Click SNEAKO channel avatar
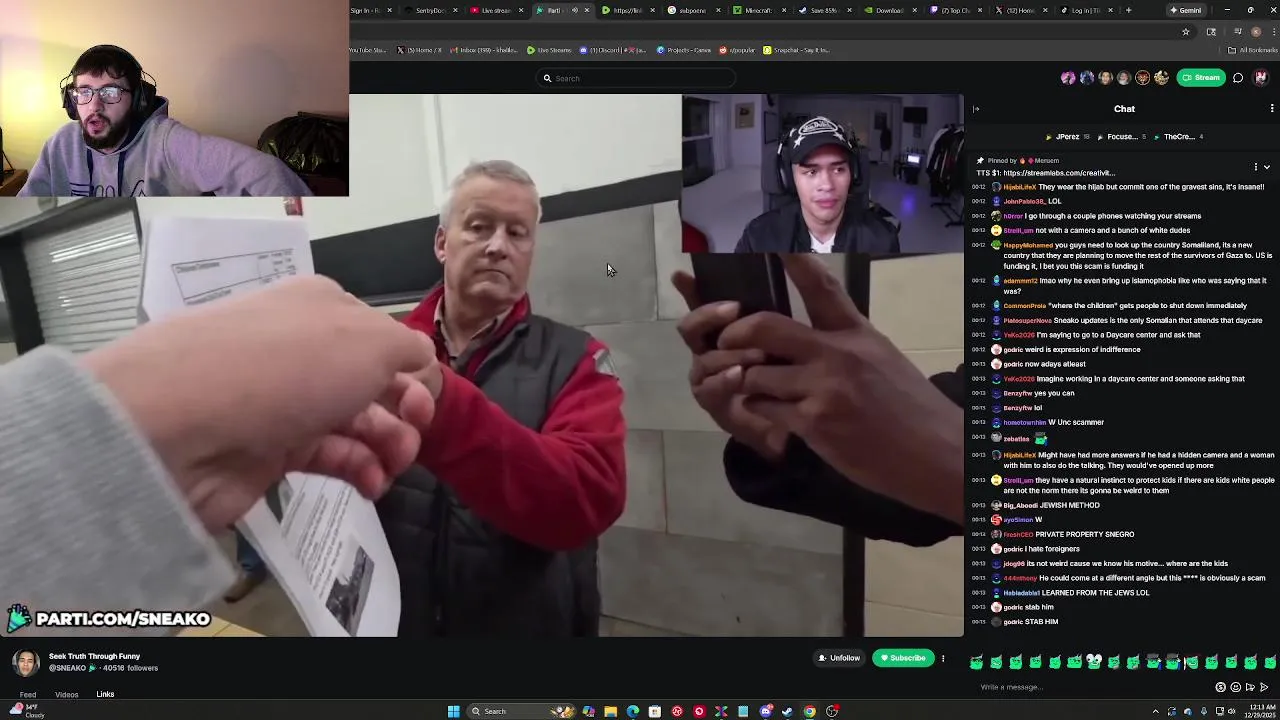 pos(26,662)
